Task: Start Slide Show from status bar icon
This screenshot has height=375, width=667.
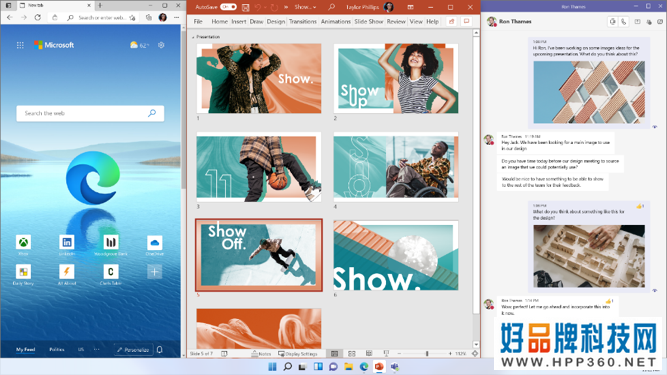Action: click(x=386, y=353)
